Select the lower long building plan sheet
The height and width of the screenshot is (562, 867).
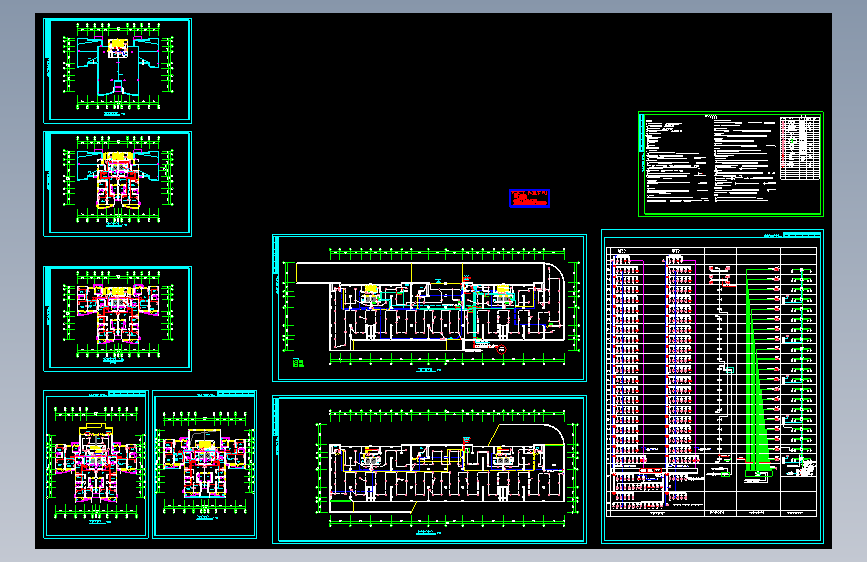tap(429, 470)
